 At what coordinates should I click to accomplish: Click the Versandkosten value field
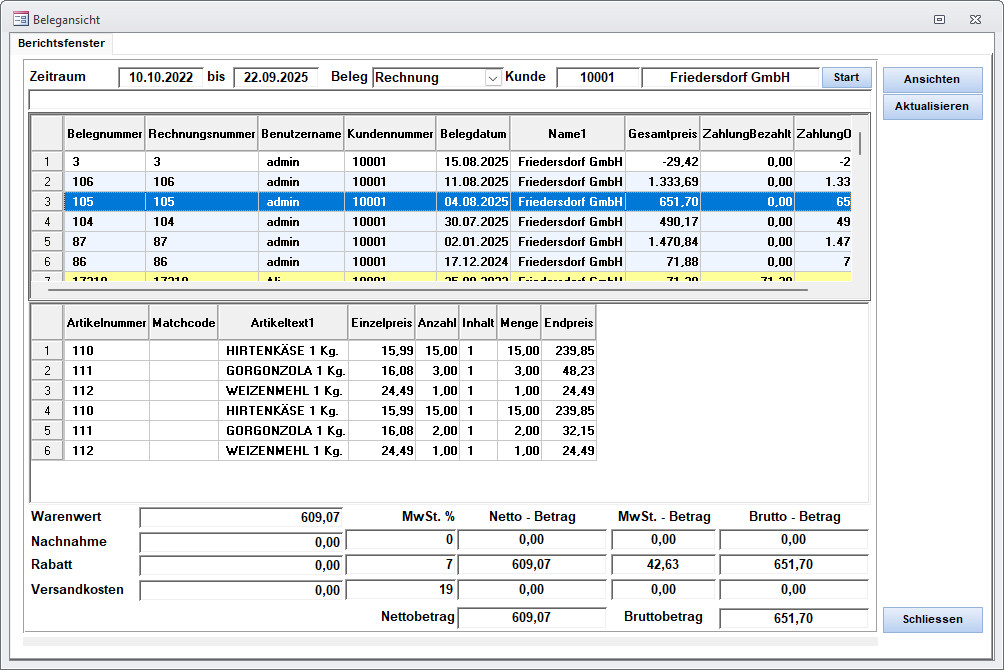(241, 590)
